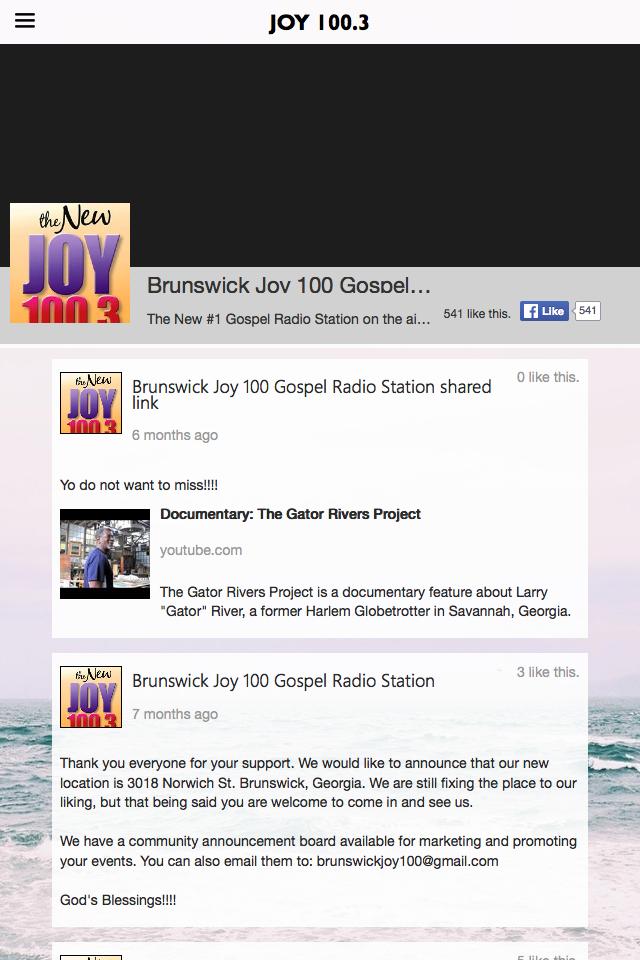640x960 pixels.
Task: Click the Facebook Like button
Action: 544,311
